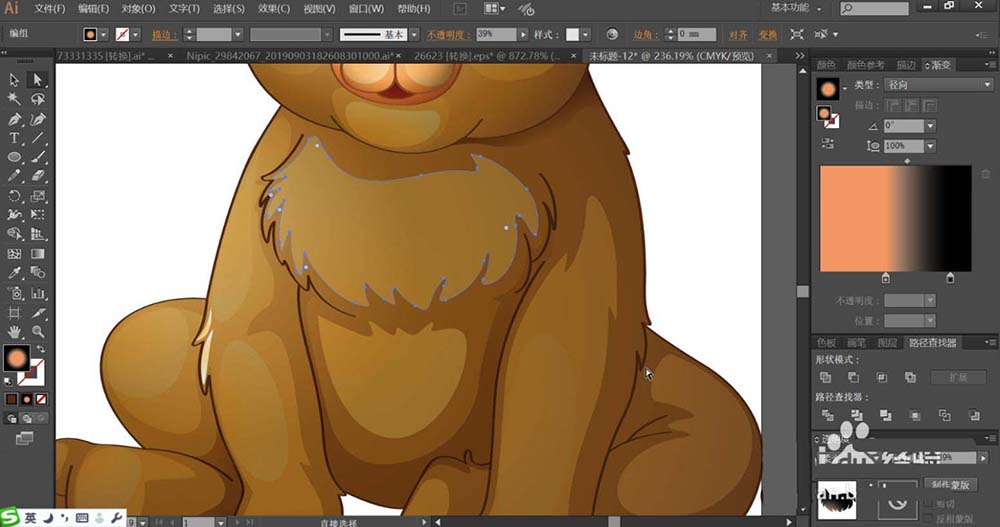Enable Draw Inside mode
Screen dimensions: 1000x527
click(x=41, y=419)
